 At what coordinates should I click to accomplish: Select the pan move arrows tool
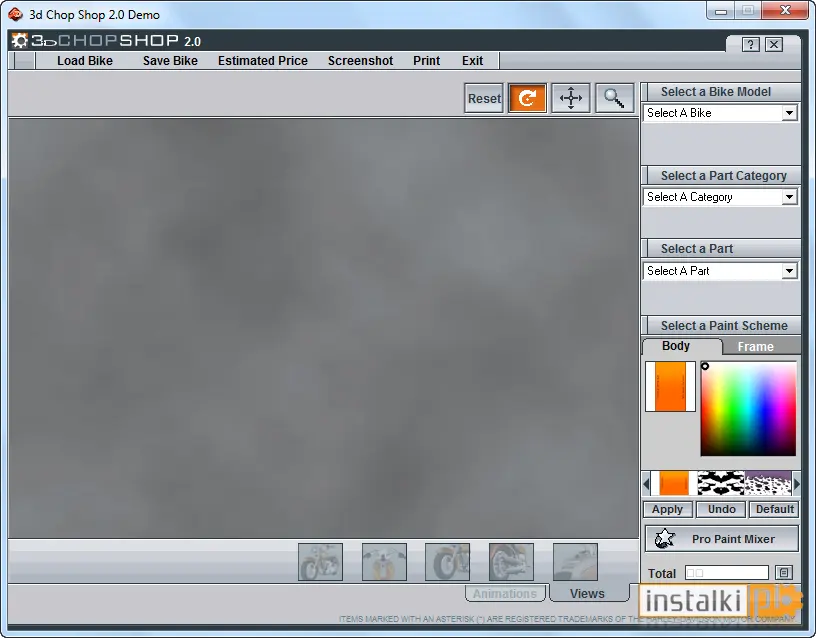[x=570, y=98]
